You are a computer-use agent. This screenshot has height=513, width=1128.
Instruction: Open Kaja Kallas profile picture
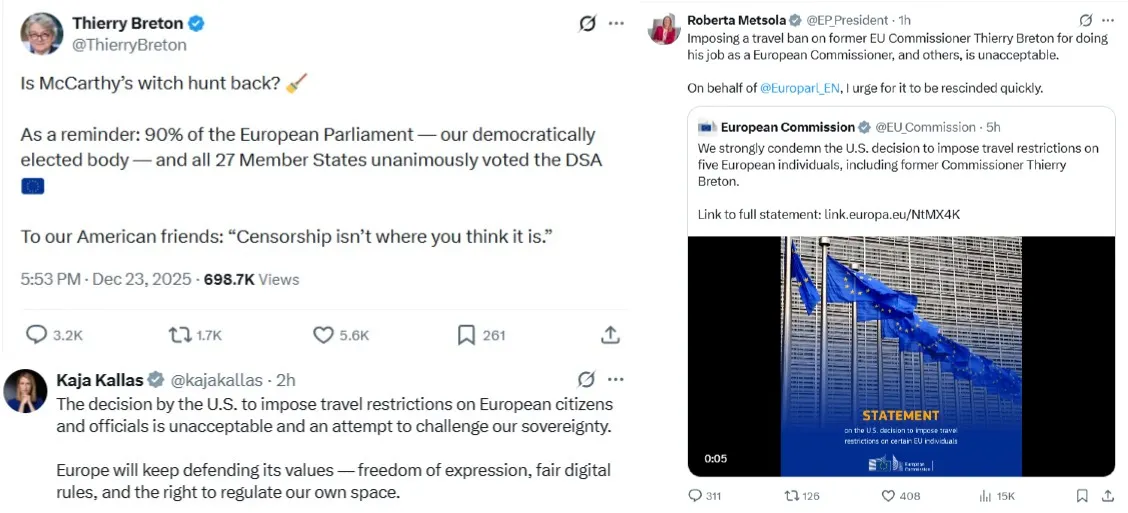tap(25, 391)
